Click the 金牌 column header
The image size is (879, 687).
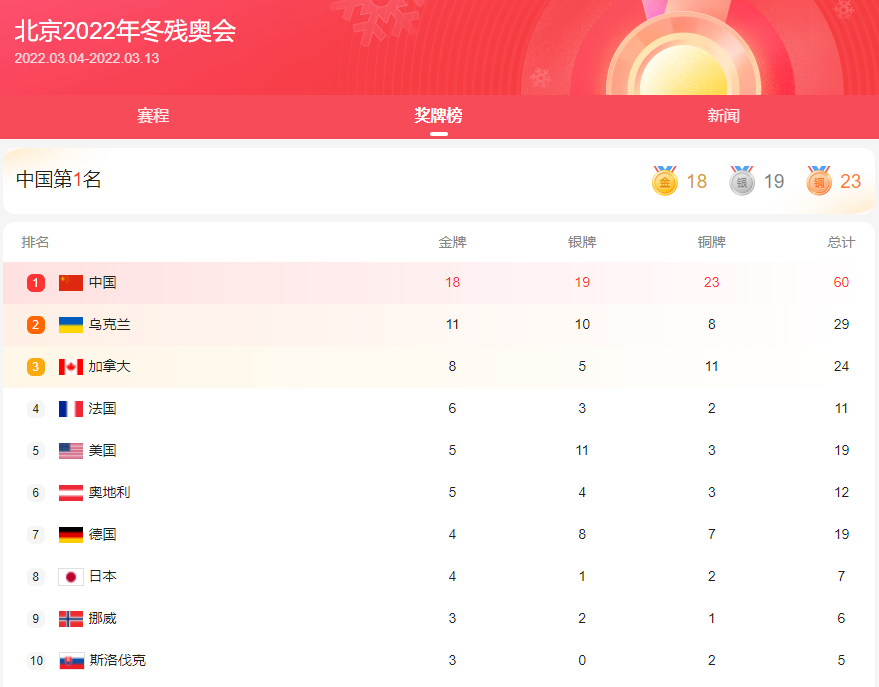tap(452, 243)
